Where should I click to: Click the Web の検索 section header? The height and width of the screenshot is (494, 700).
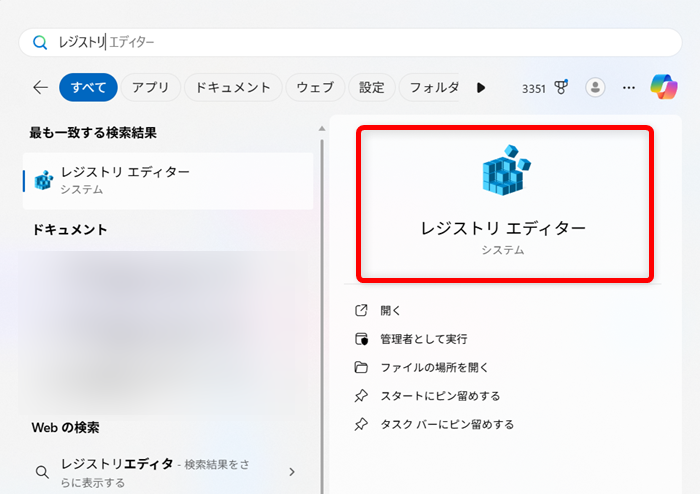pos(66,428)
